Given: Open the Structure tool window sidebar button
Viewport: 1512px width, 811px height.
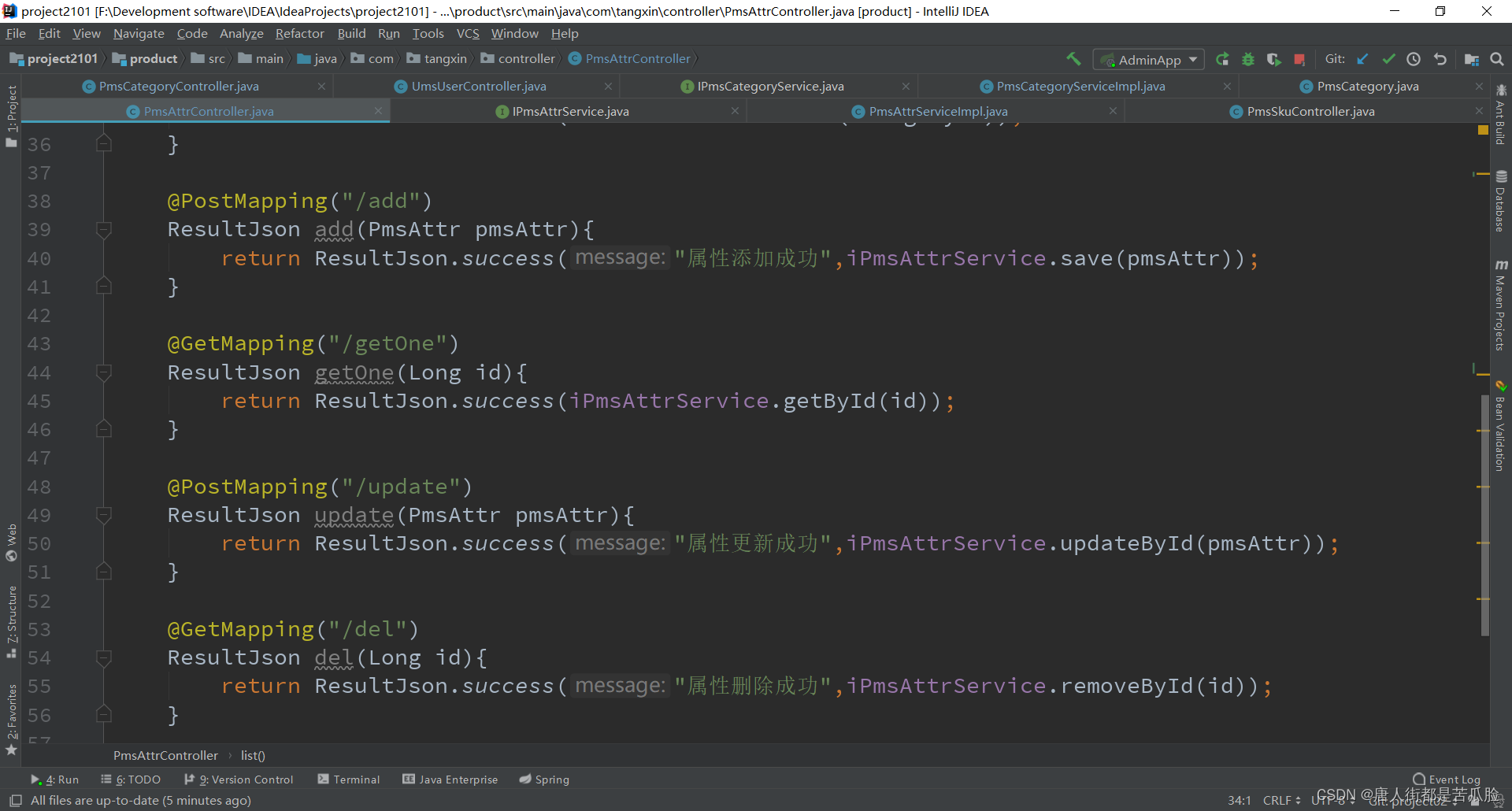Looking at the screenshot, I should tap(11, 621).
